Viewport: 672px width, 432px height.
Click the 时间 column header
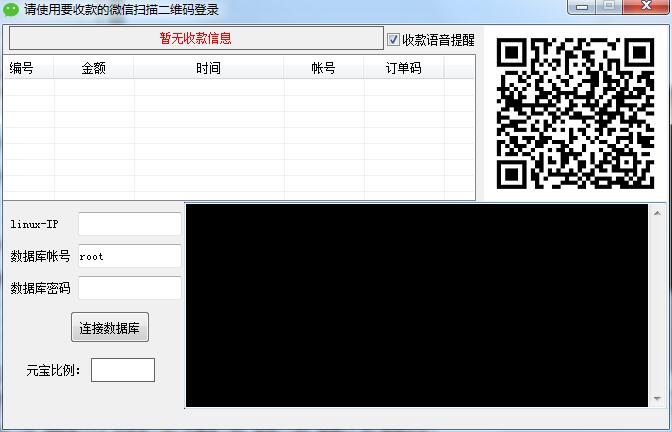(209, 68)
